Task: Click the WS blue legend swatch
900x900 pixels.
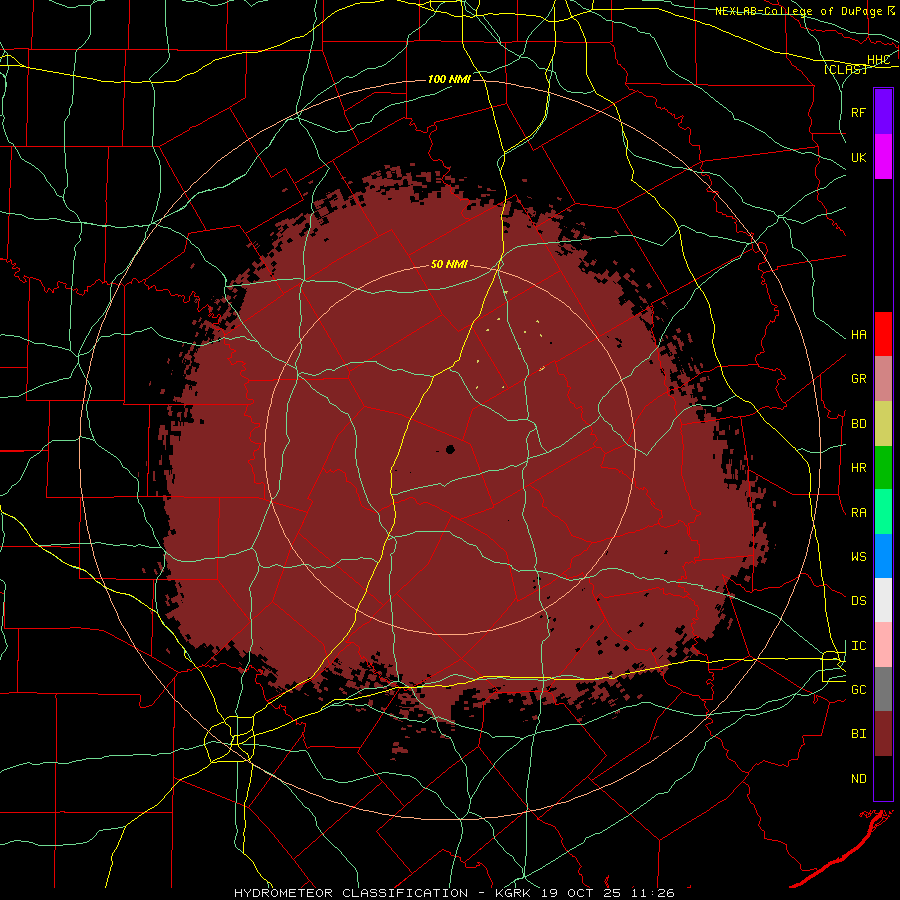Action: (x=883, y=556)
